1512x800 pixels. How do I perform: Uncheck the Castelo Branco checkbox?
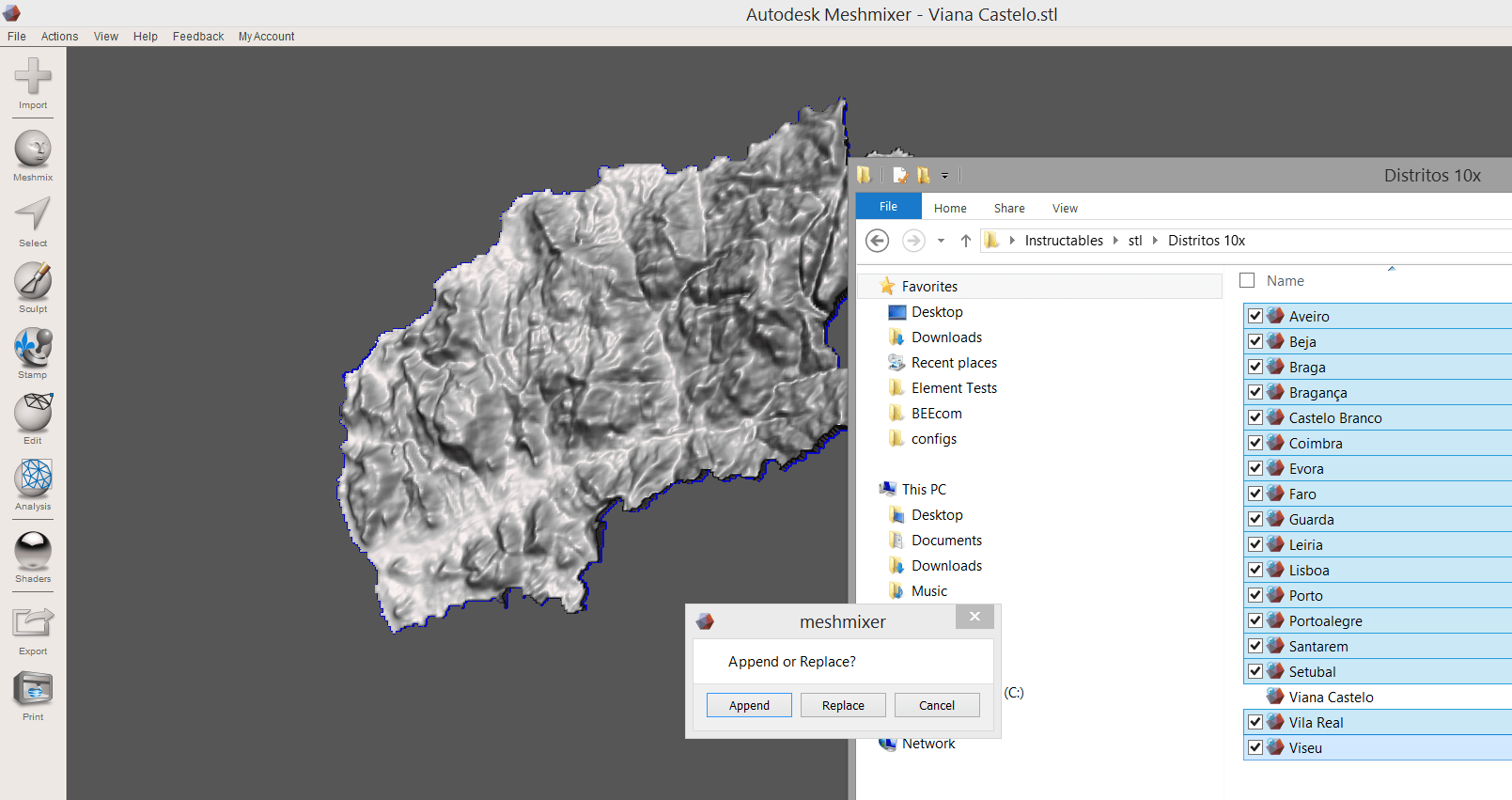click(x=1255, y=417)
